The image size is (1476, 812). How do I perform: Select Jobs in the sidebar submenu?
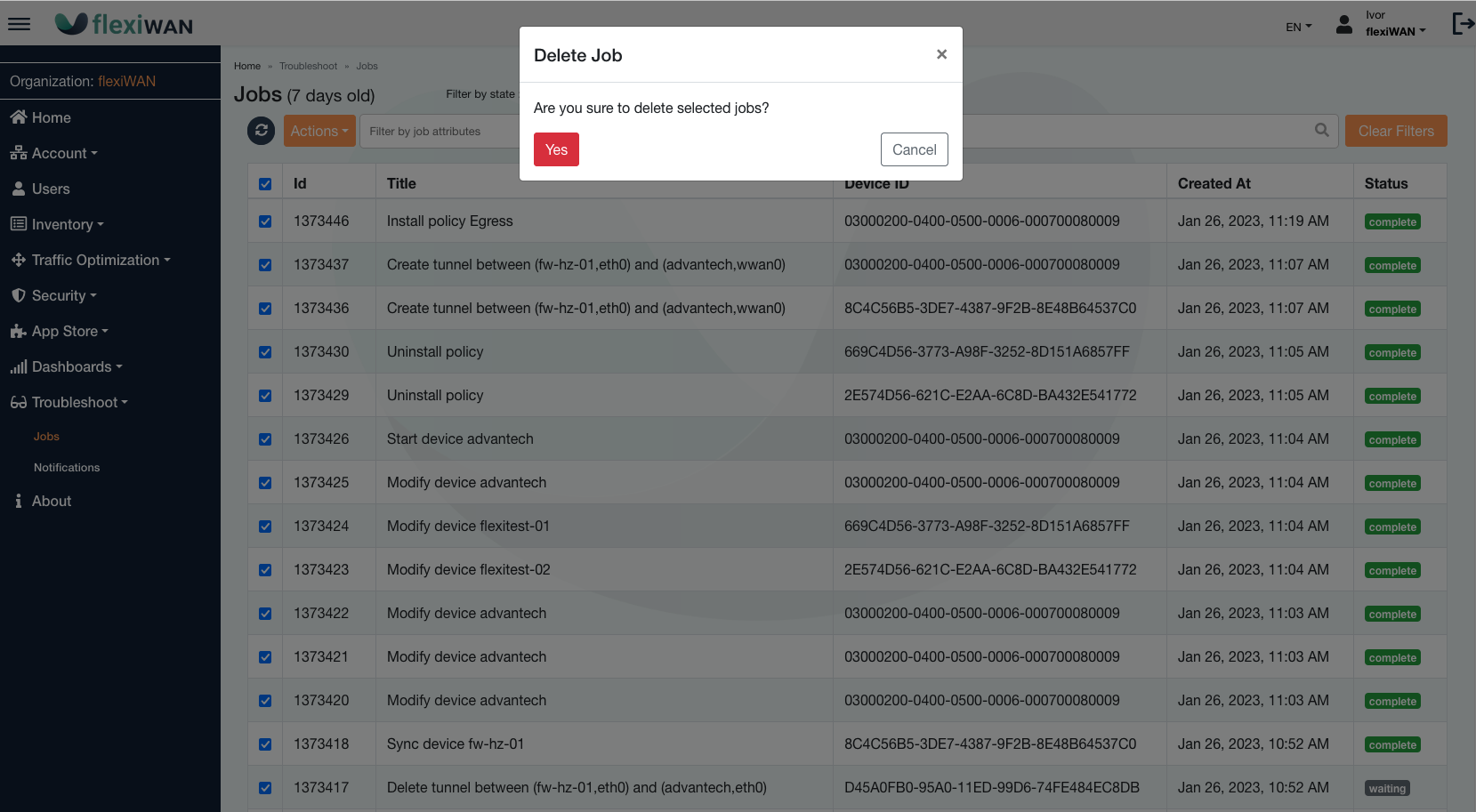[x=46, y=436]
